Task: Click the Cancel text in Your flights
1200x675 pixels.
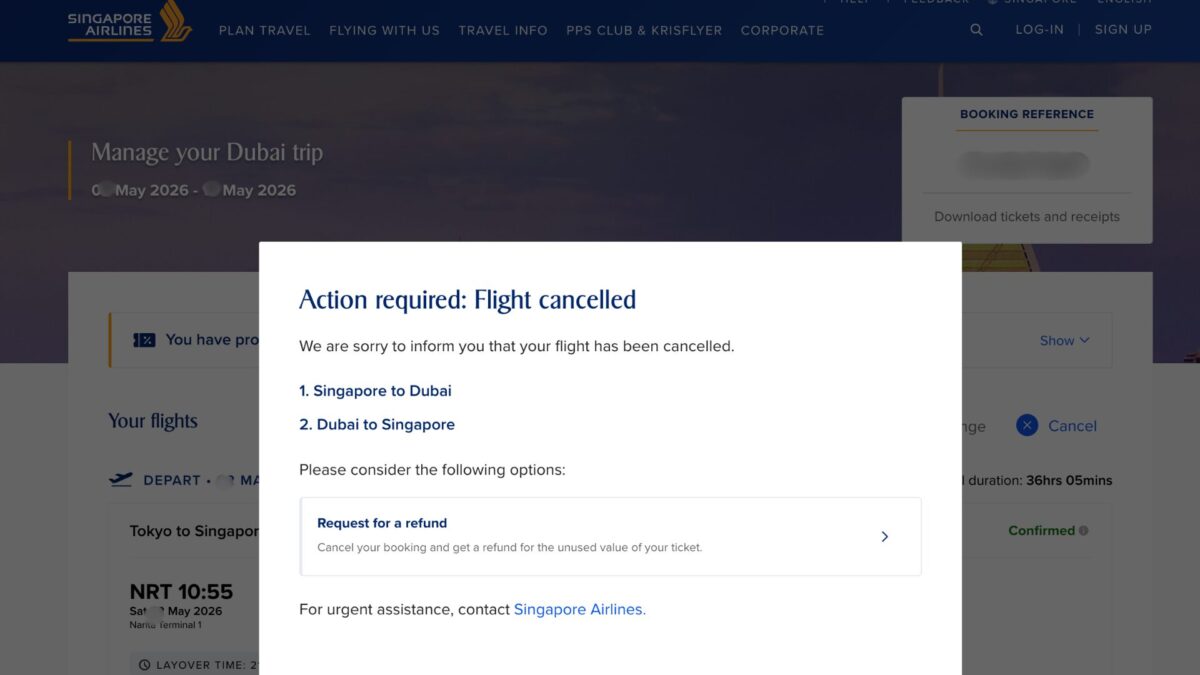Action: coord(1072,426)
